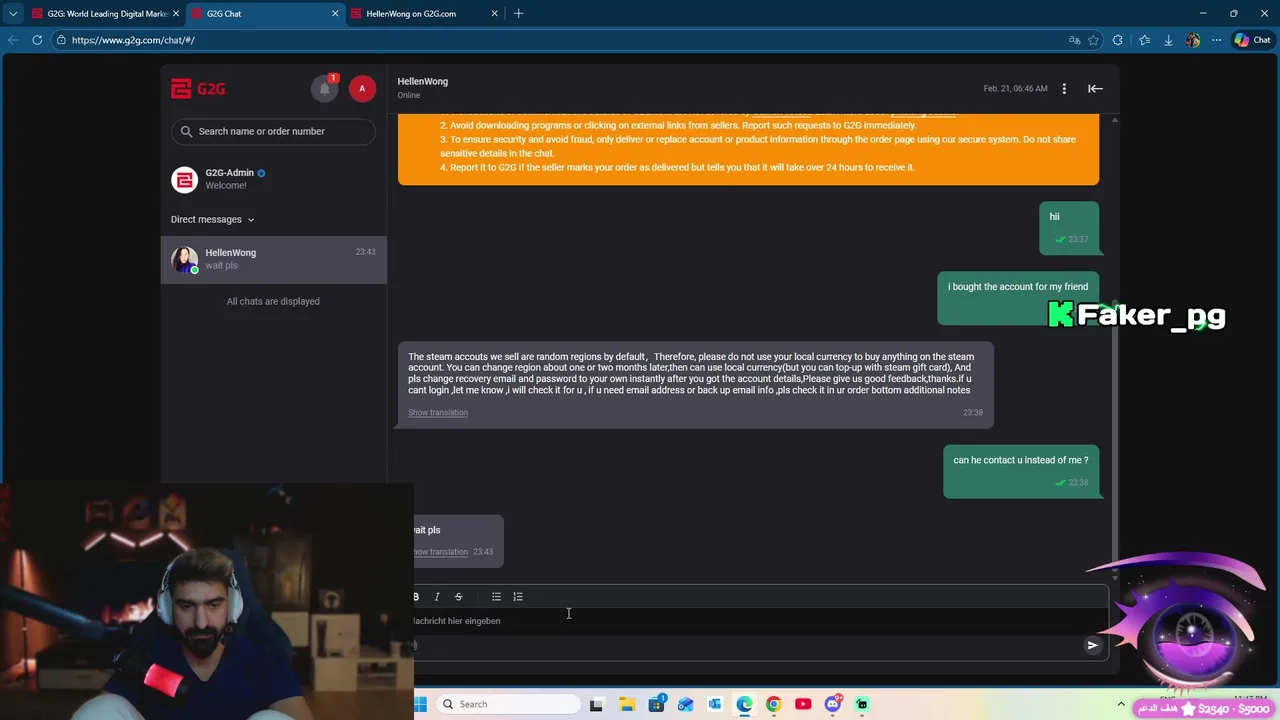The width and height of the screenshot is (1280, 720).
Task: Click 'can he contact u instead of me ?' message
Action: (x=1021, y=470)
